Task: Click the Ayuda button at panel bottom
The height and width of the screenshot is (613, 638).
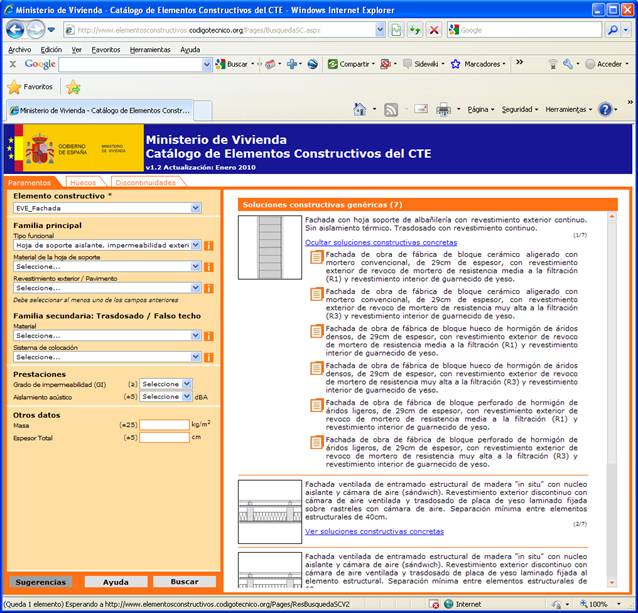Action: (x=116, y=582)
